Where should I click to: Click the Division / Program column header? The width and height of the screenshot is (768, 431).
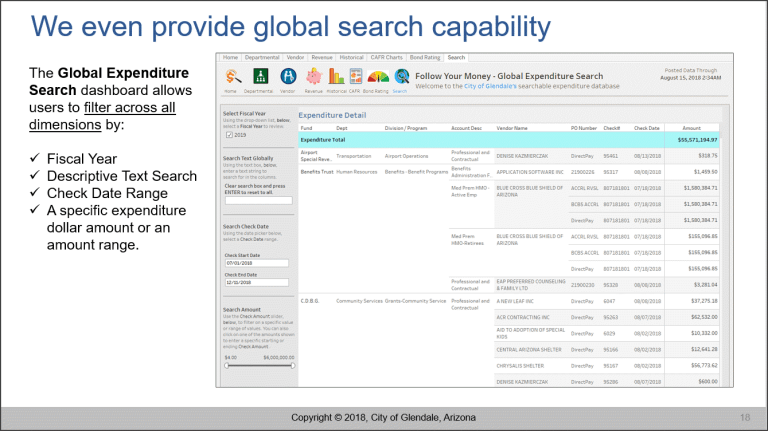406,128
